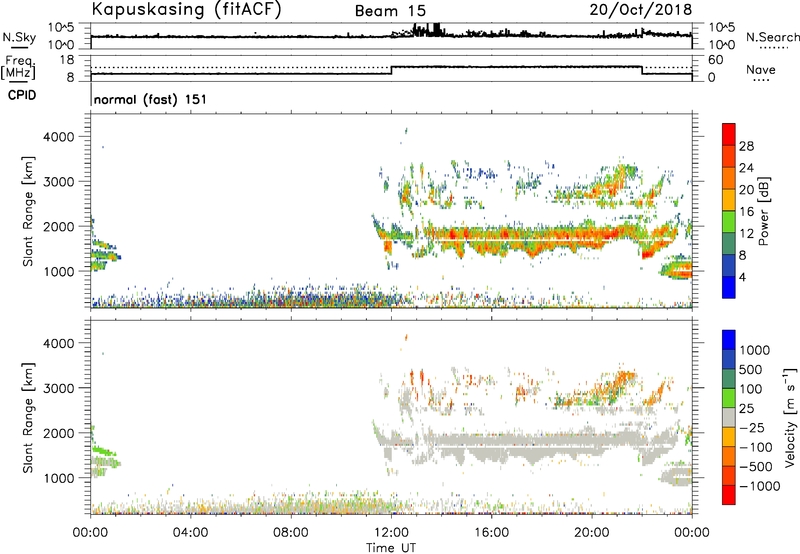The width and height of the screenshot is (800, 554).
Task: Click the frequency step-up at 12:00 UT
Action: pyautogui.click(x=391, y=70)
